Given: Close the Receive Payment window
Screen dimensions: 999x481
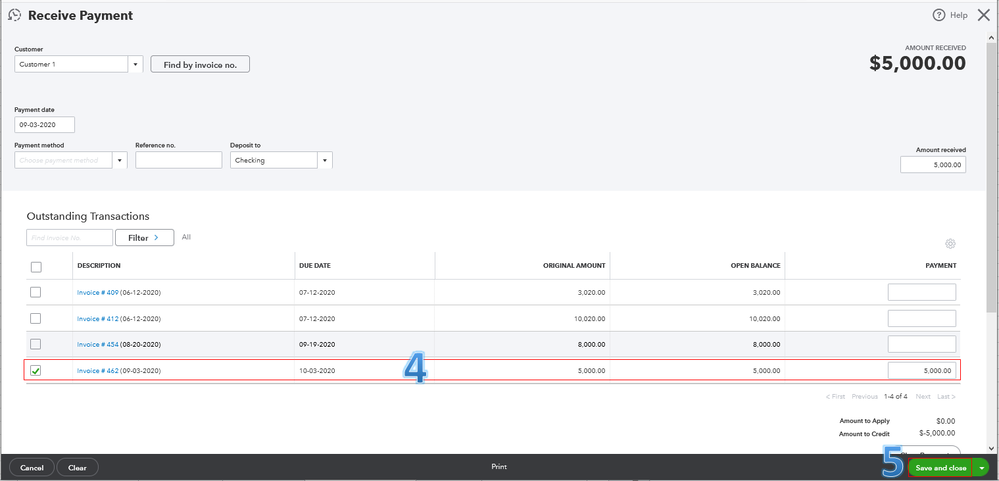Looking at the screenshot, I should (x=984, y=15).
